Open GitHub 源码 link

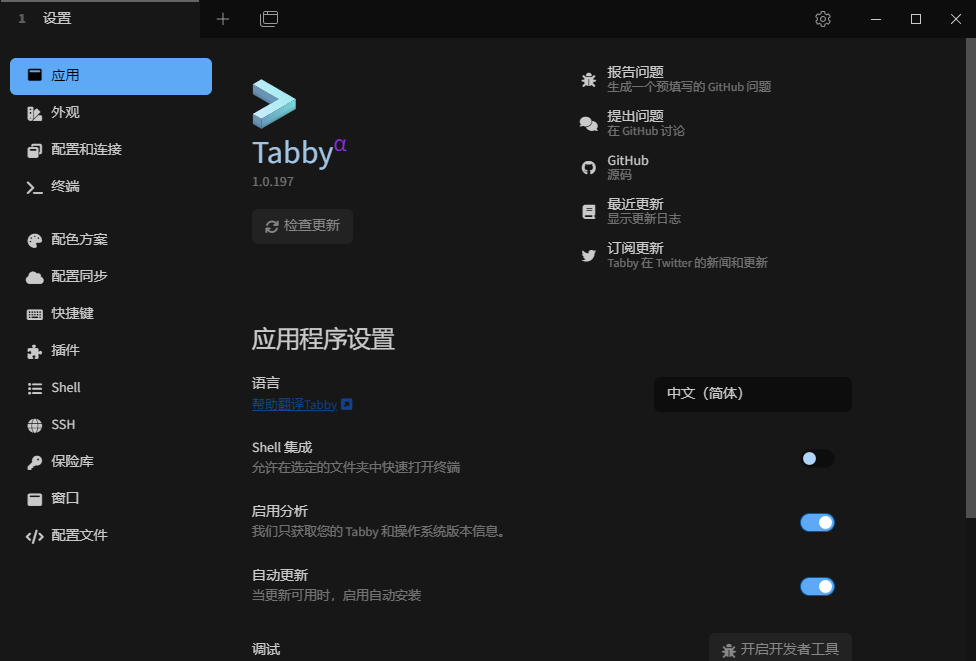pos(615,167)
